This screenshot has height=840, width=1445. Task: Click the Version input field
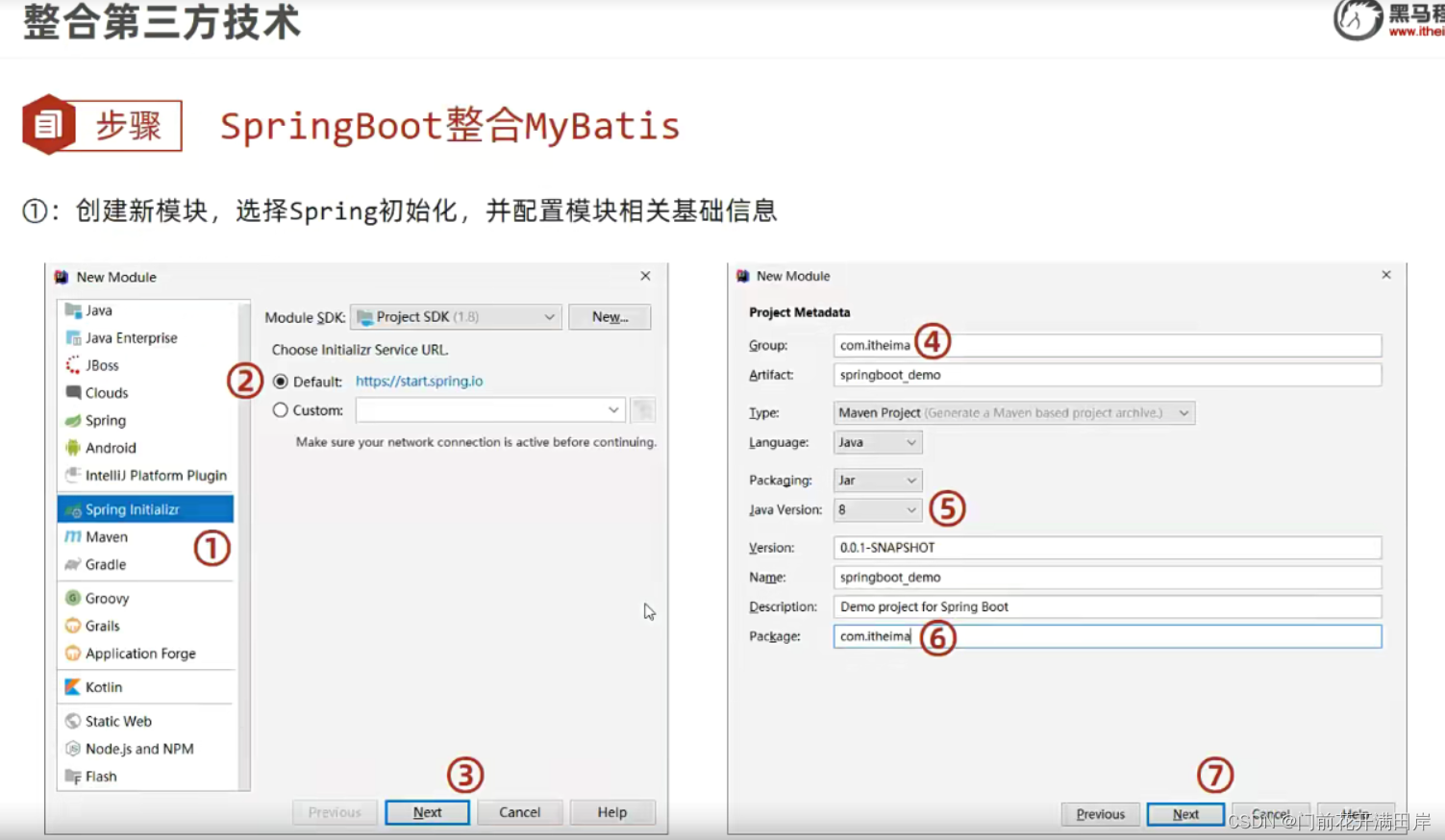point(1108,548)
